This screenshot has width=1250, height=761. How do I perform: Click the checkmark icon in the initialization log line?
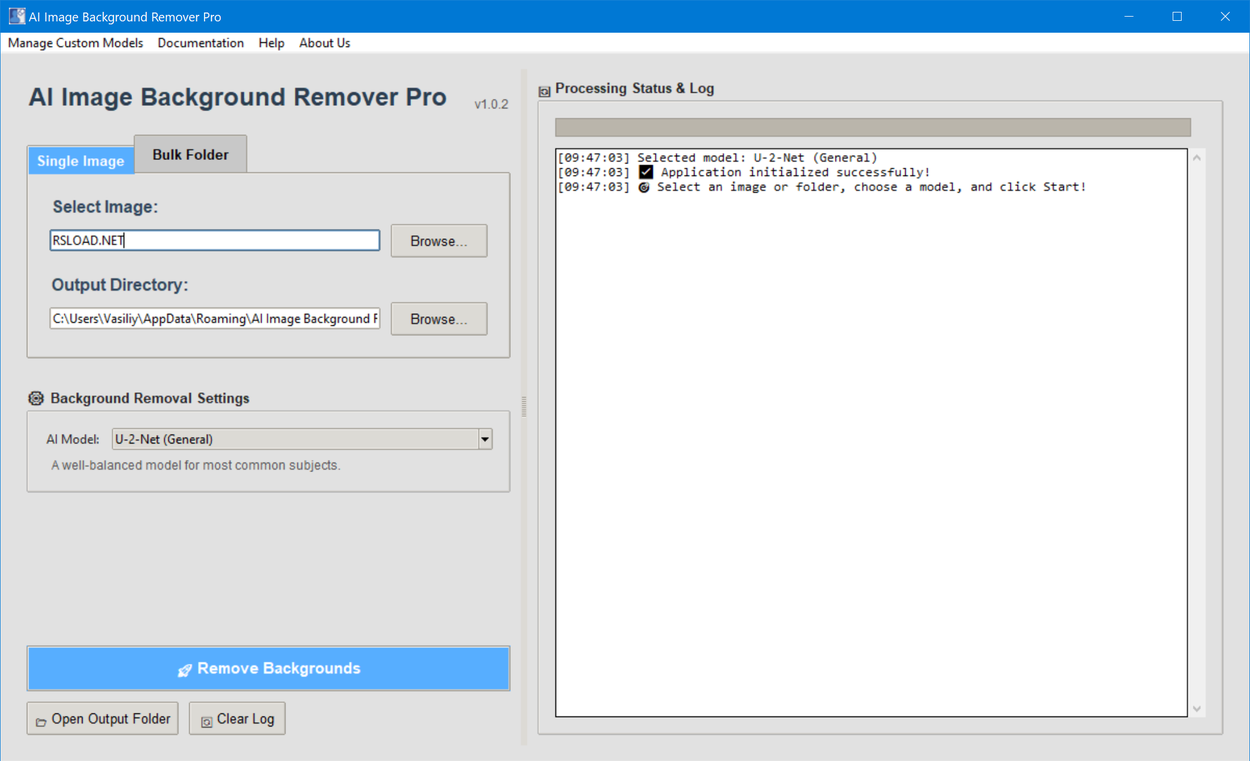(x=645, y=171)
